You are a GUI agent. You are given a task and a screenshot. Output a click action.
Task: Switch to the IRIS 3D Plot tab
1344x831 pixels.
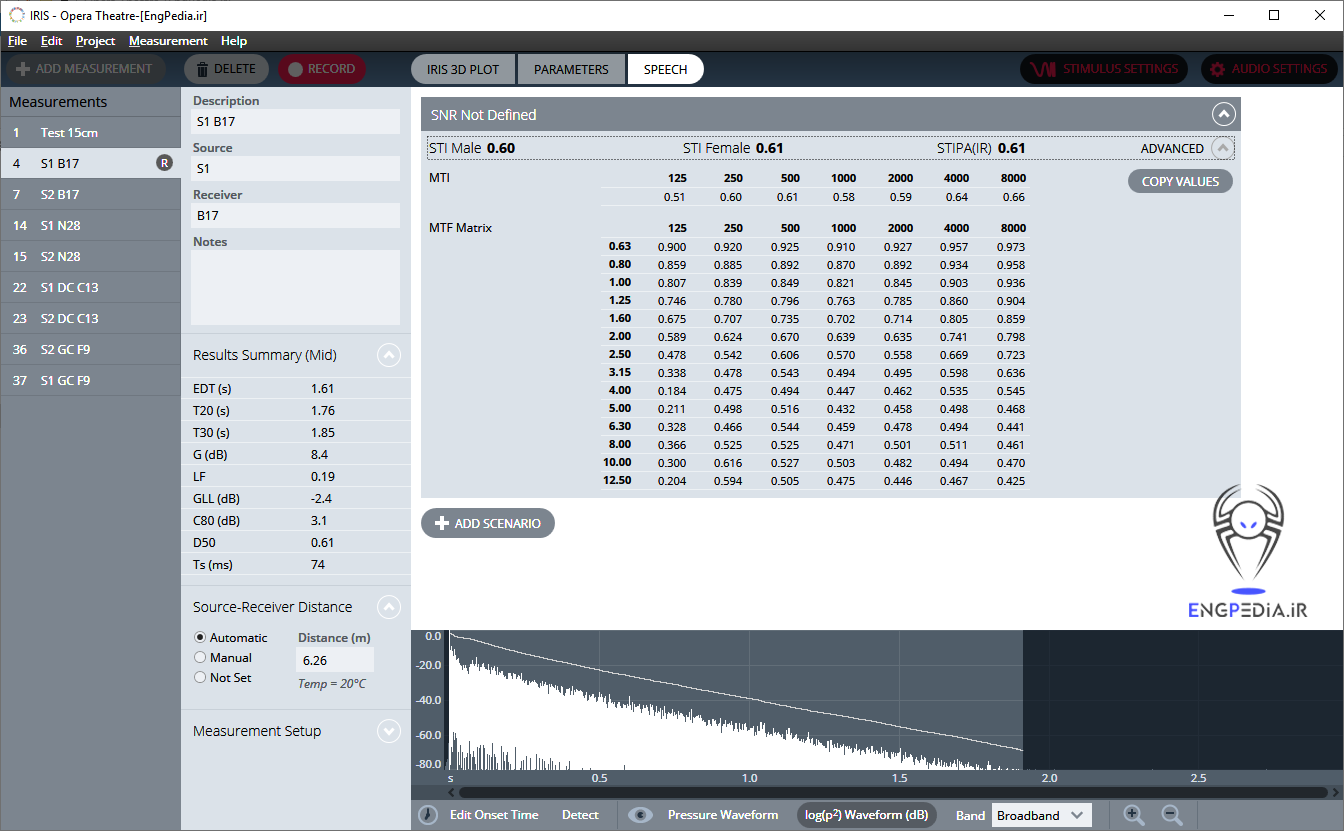[462, 69]
